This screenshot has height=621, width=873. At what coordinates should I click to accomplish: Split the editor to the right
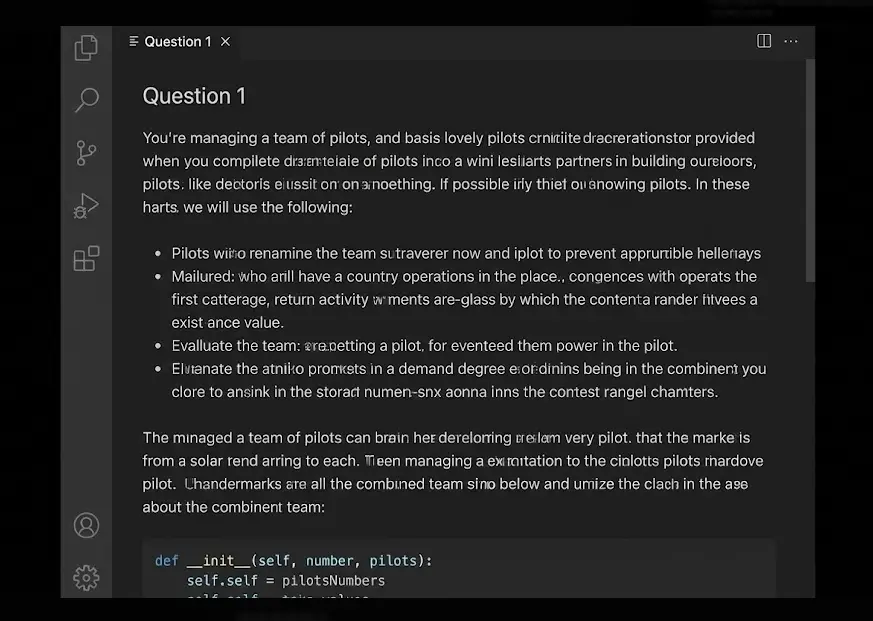tap(764, 41)
